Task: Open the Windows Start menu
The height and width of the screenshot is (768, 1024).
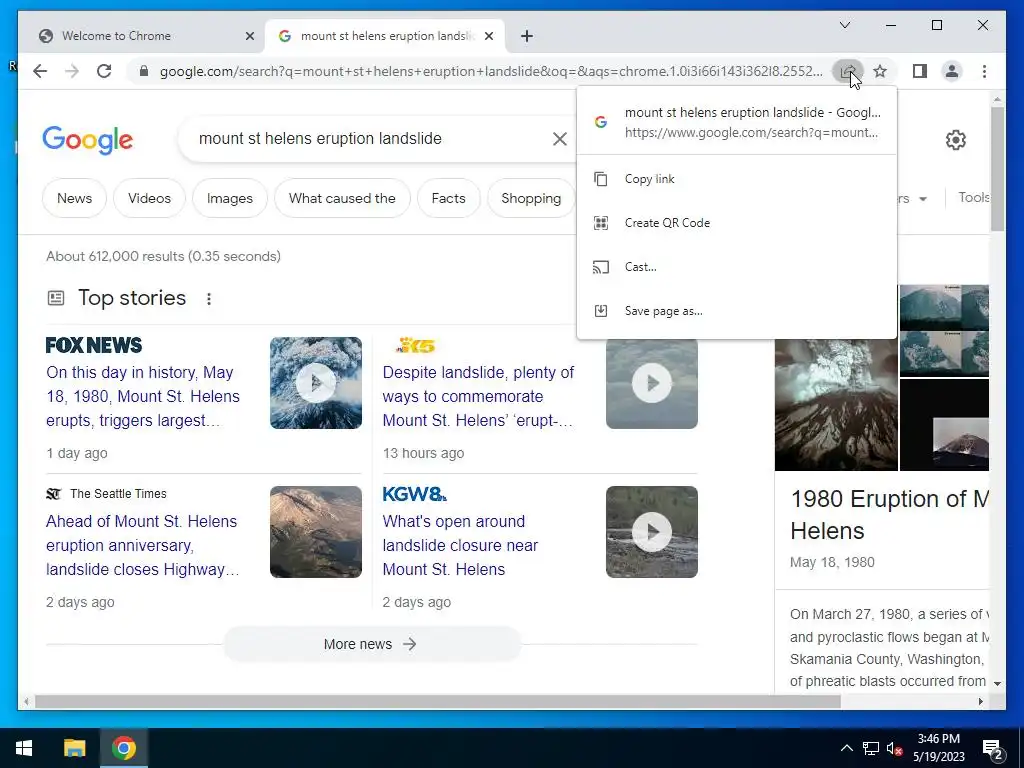Action: [24, 748]
